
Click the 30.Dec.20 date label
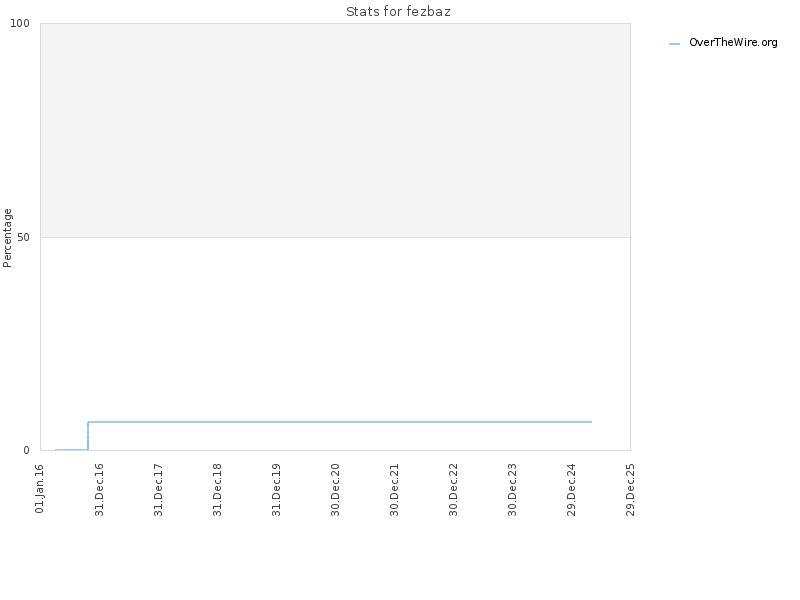tap(335, 490)
